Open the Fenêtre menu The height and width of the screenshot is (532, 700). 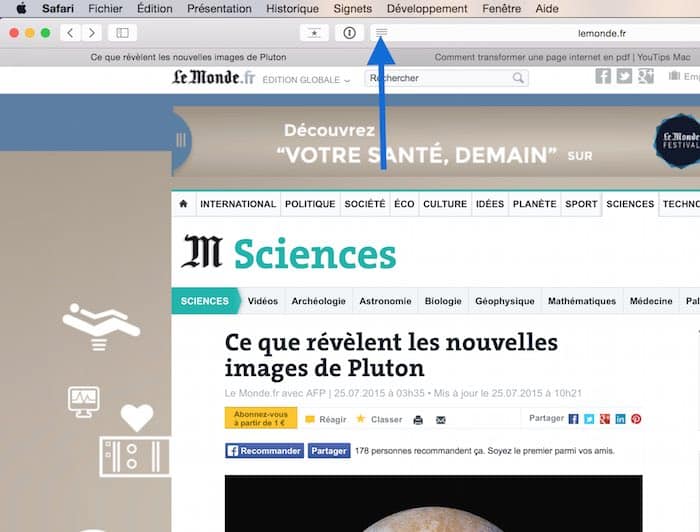(501, 8)
